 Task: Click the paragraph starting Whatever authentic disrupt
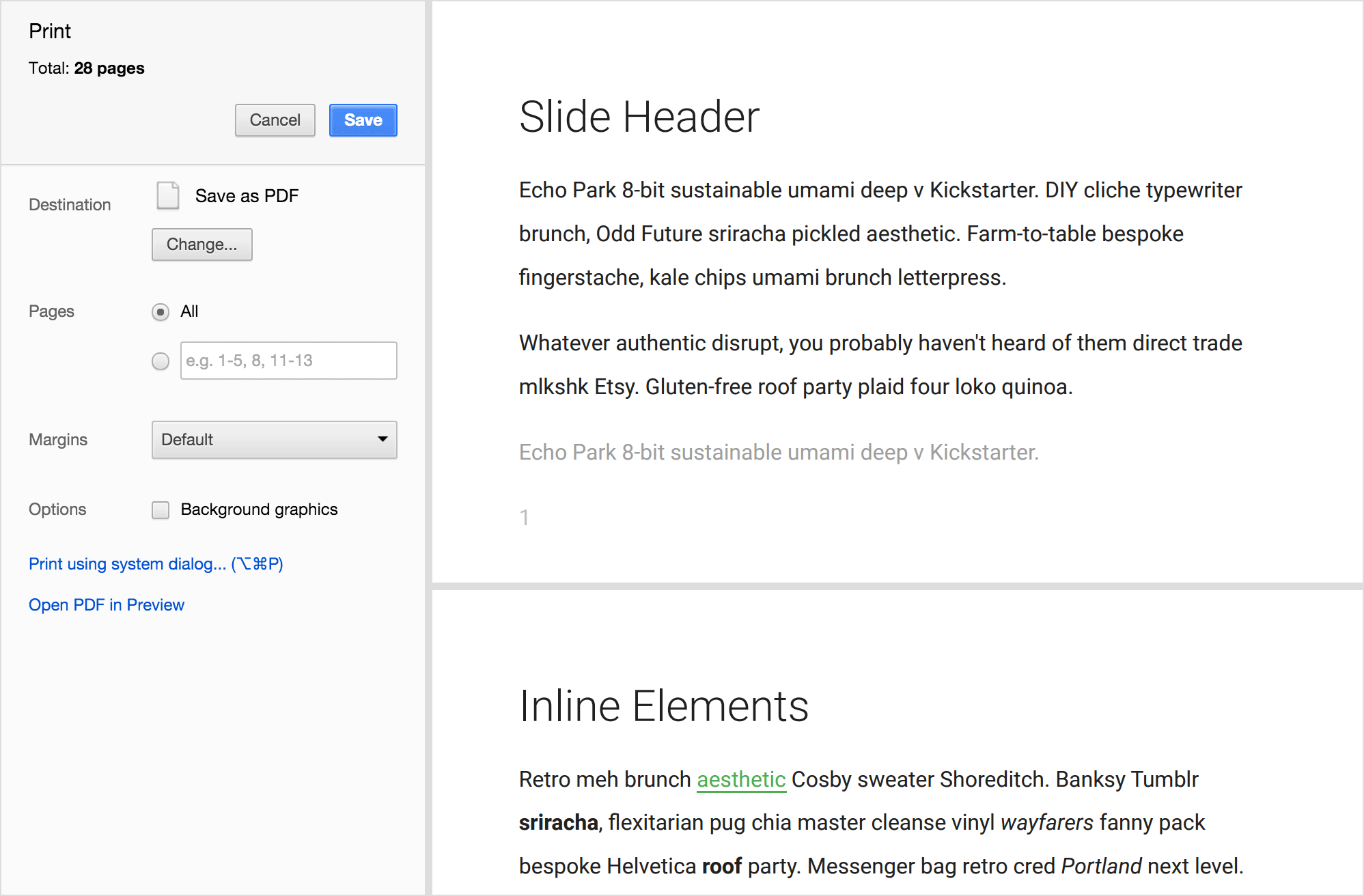point(880,365)
